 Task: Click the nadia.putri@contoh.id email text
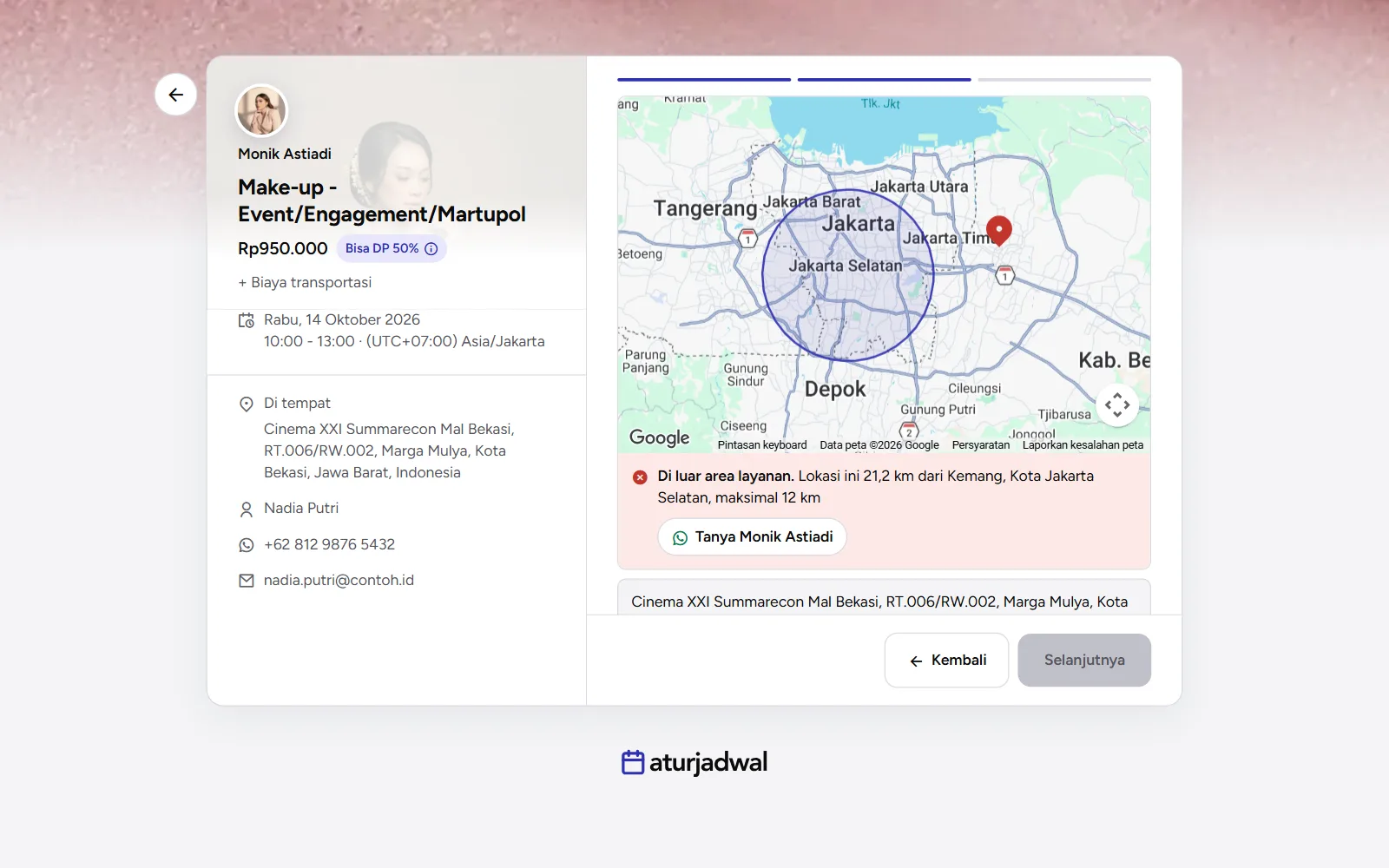(x=339, y=581)
